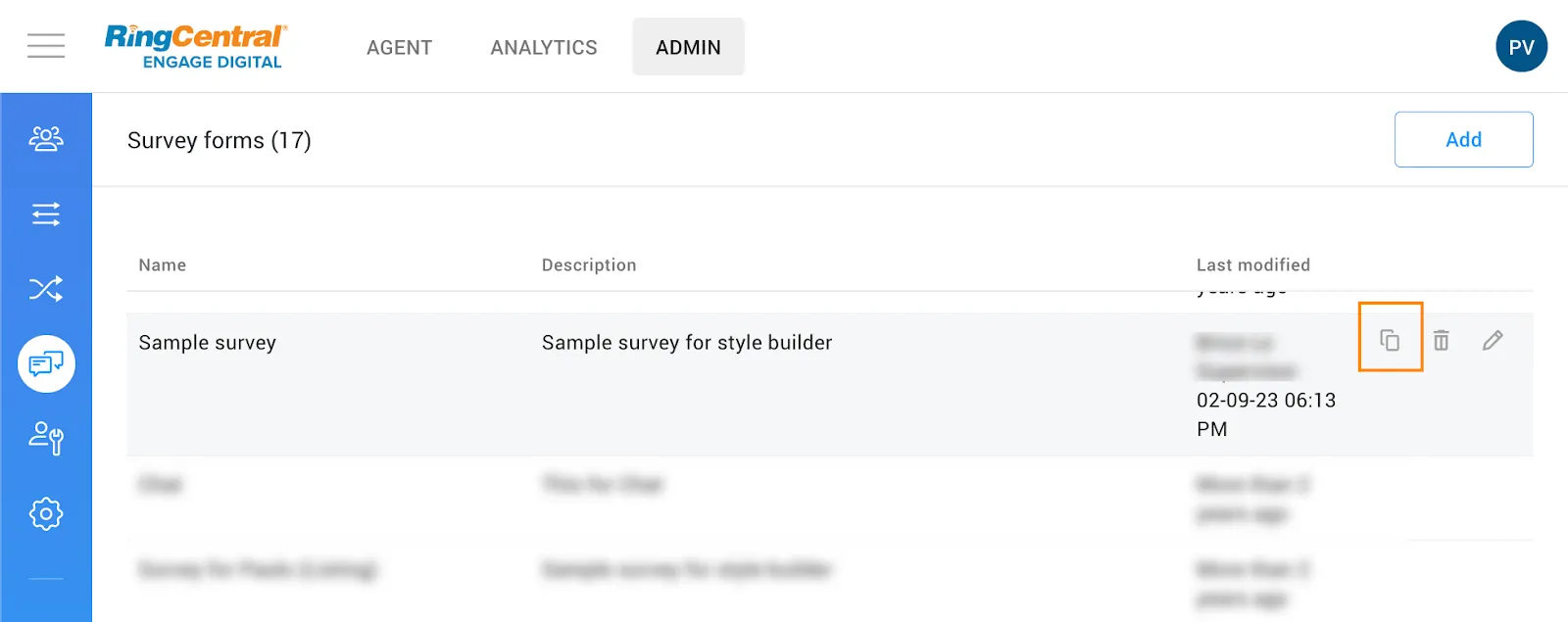Duplicate the Sample survey form
This screenshot has width=1568, height=622.
pyautogui.click(x=1390, y=340)
